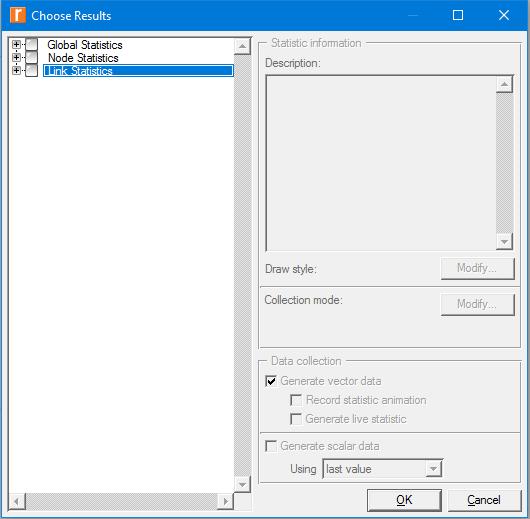Viewport: 530px width, 519px height.
Task: Cancel the Choose Results dialog
Action: pyautogui.click(x=484, y=500)
